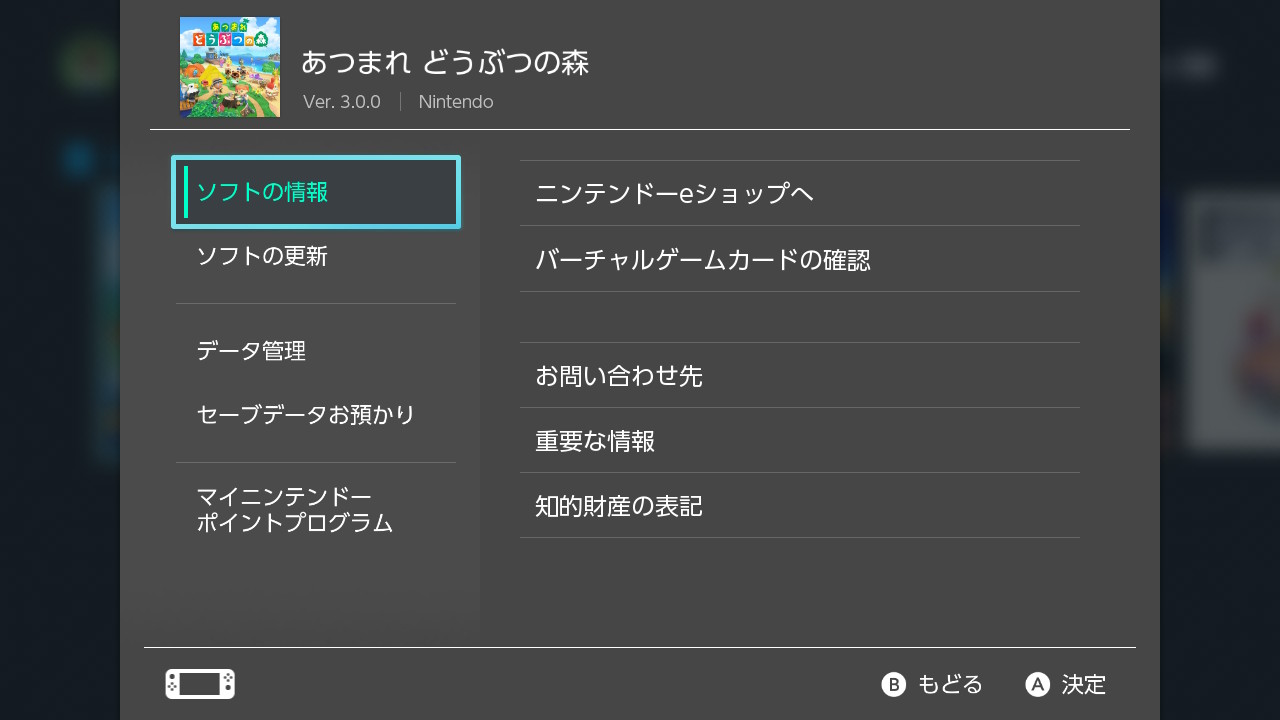Open セーブデータお預かり in the side menu

tap(306, 415)
